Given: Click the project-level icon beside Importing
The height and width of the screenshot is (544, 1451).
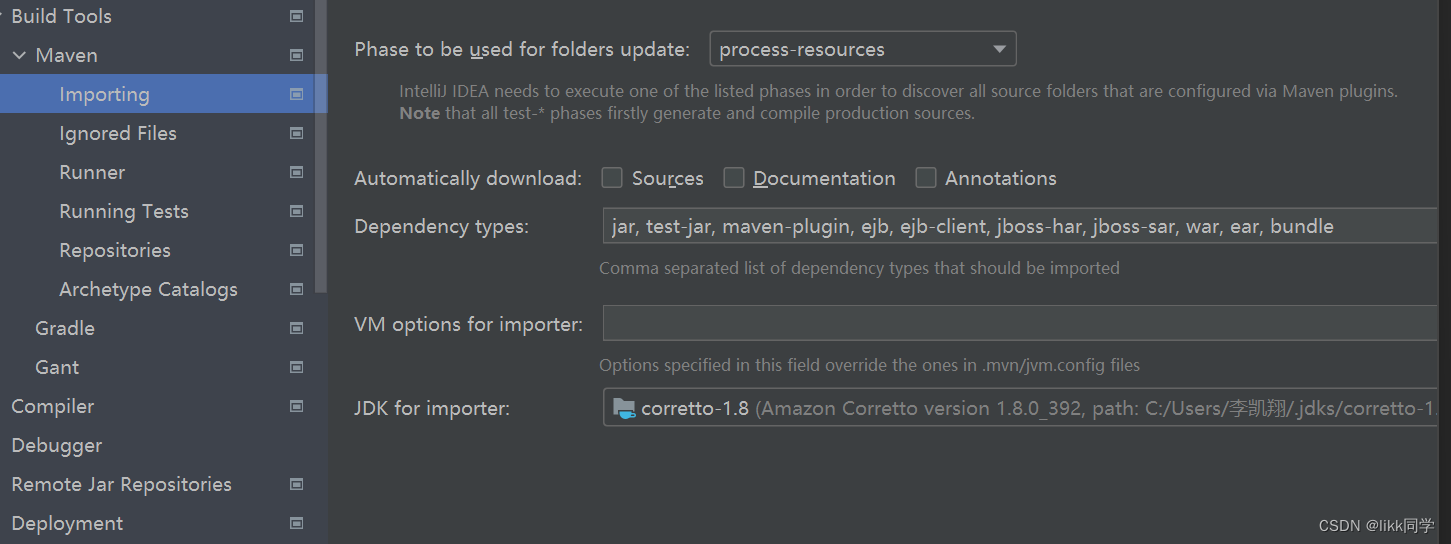Looking at the screenshot, I should coord(296,94).
